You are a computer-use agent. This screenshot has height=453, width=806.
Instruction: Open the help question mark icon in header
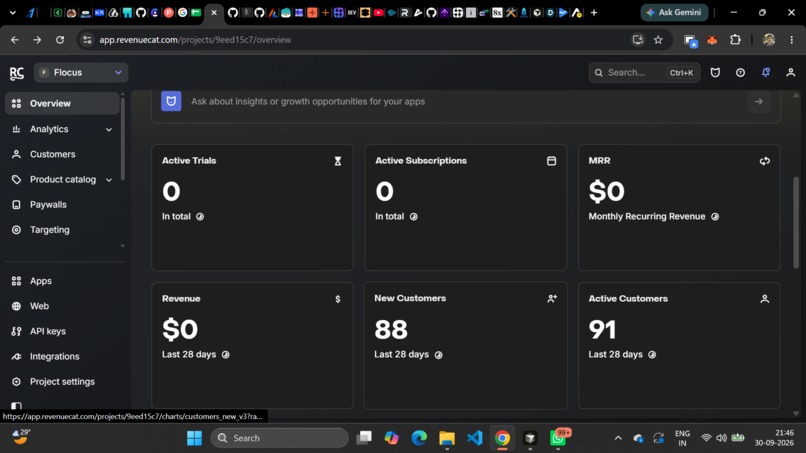(x=740, y=73)
